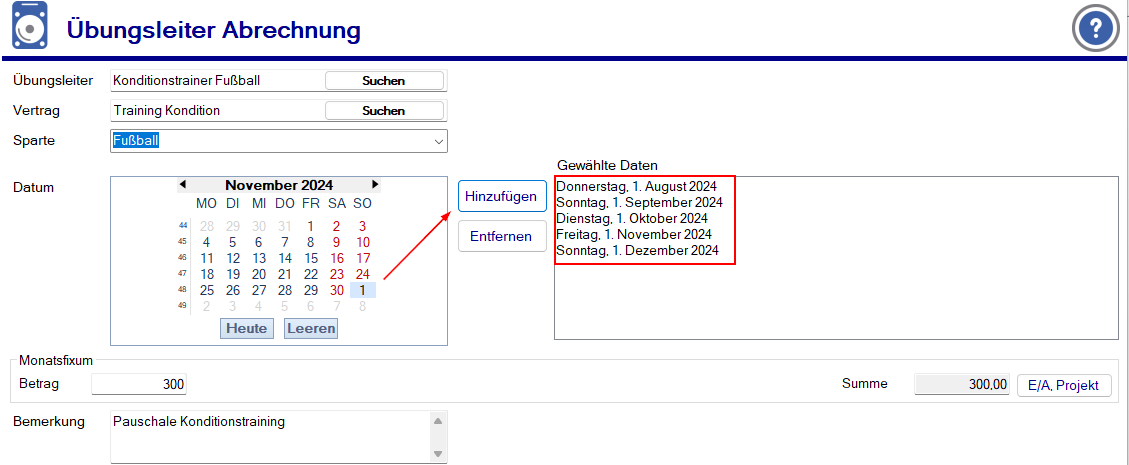Click the Heute button
This screenshot has height=465, width=1129.
coord(246,328)
